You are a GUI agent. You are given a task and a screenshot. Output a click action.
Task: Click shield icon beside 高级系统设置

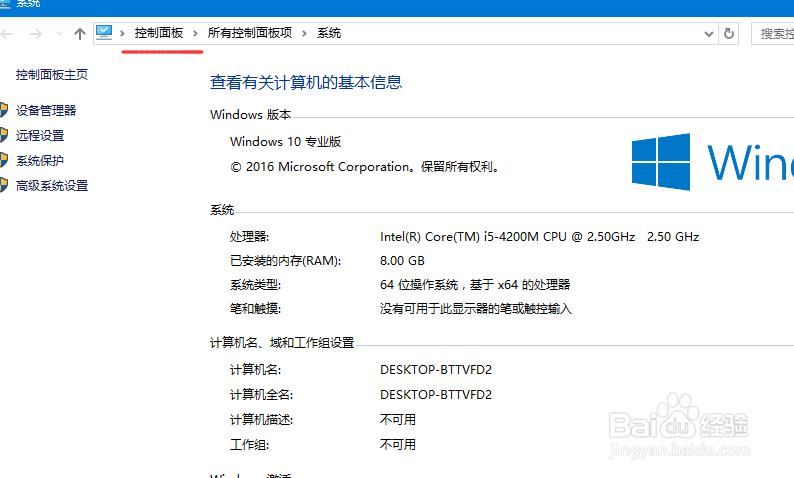[4, 185]
